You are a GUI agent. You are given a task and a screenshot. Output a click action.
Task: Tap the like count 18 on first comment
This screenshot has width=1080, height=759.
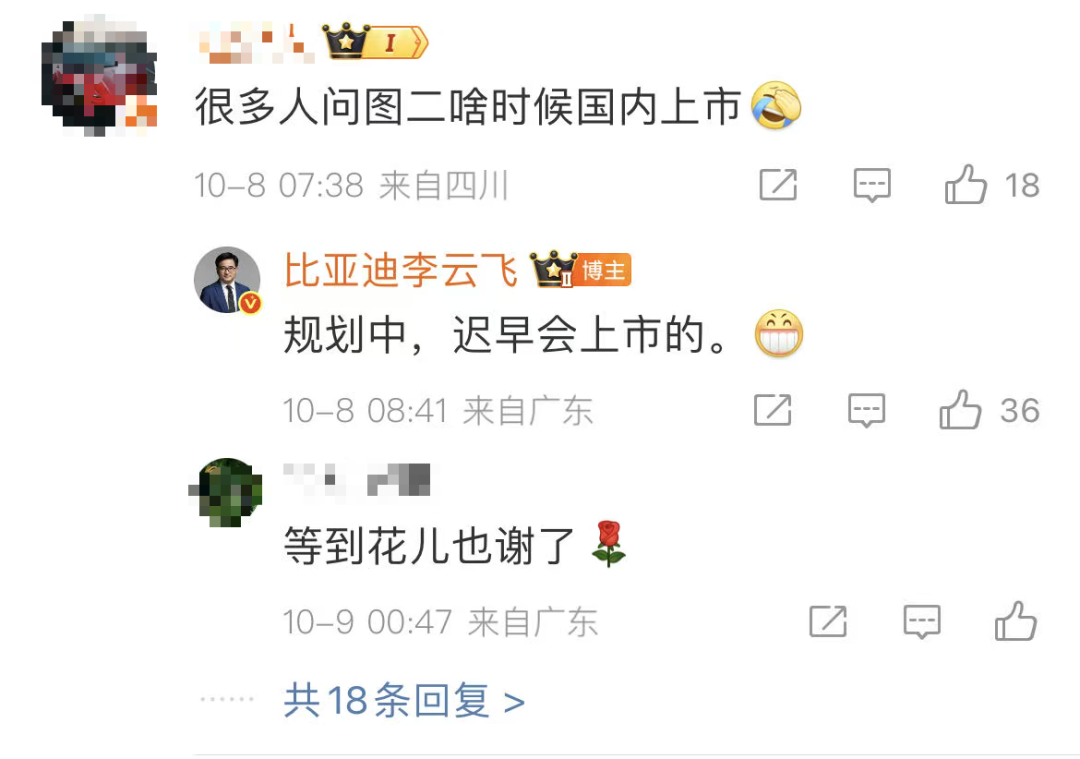pos(1022,185)
